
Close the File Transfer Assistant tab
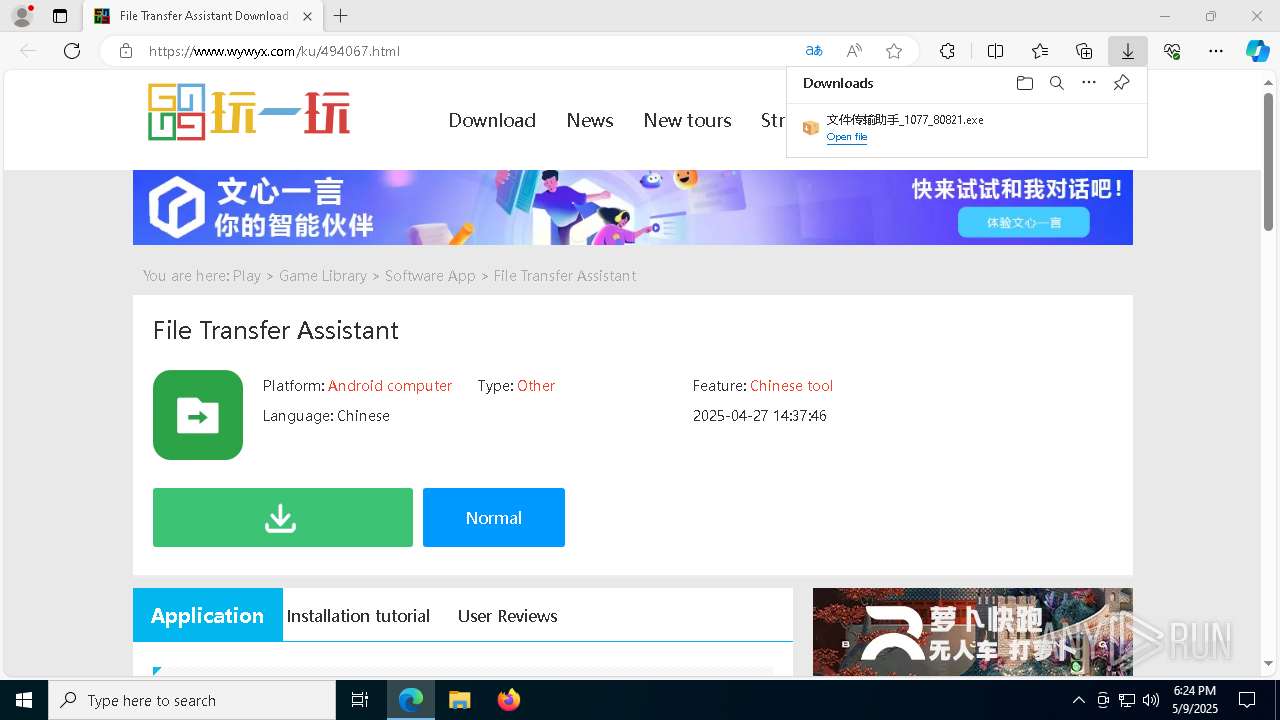(x=307, y=16)
